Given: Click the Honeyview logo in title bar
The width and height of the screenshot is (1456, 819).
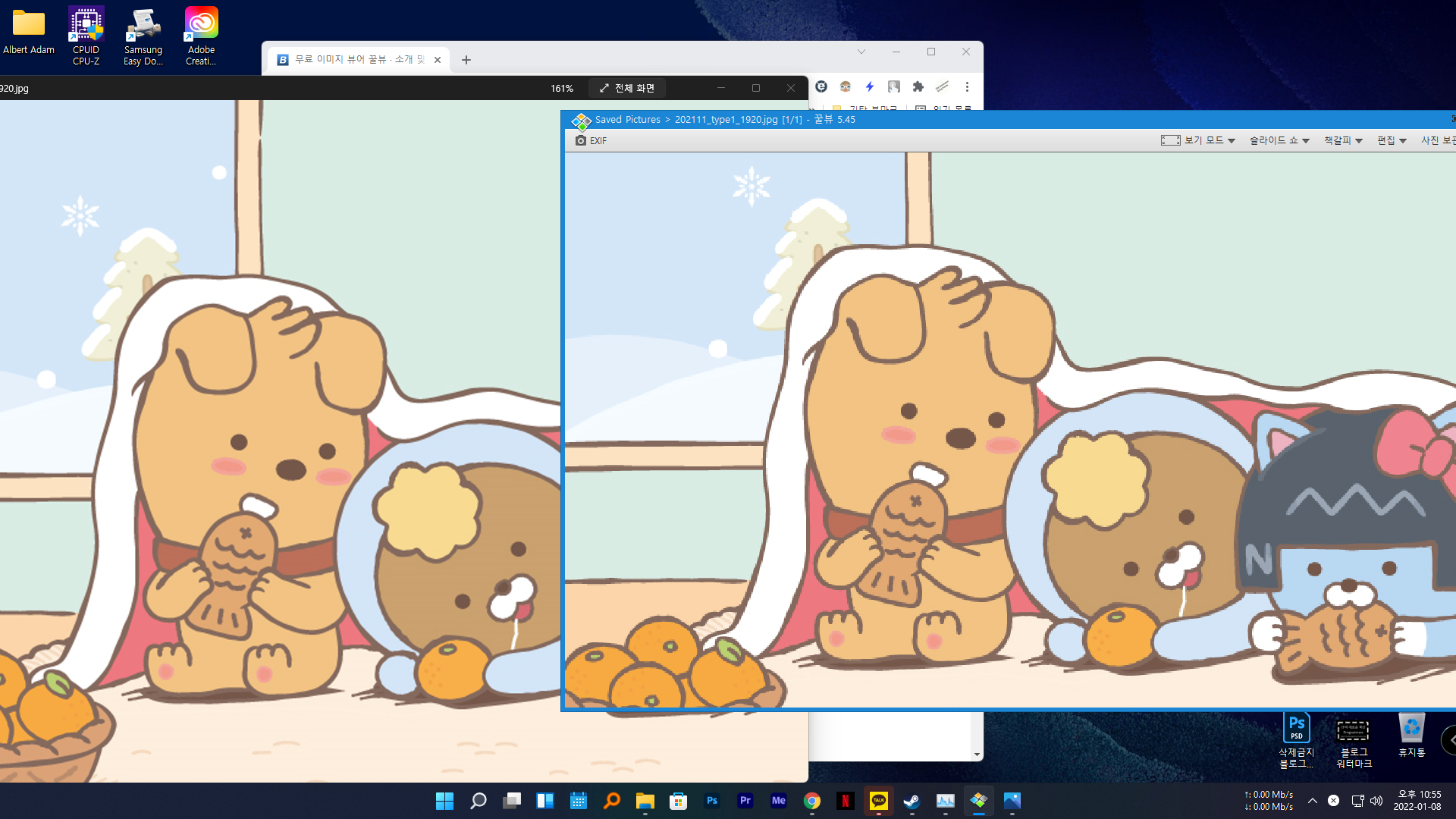Looking at the screenshot, I should click(581, 121).
